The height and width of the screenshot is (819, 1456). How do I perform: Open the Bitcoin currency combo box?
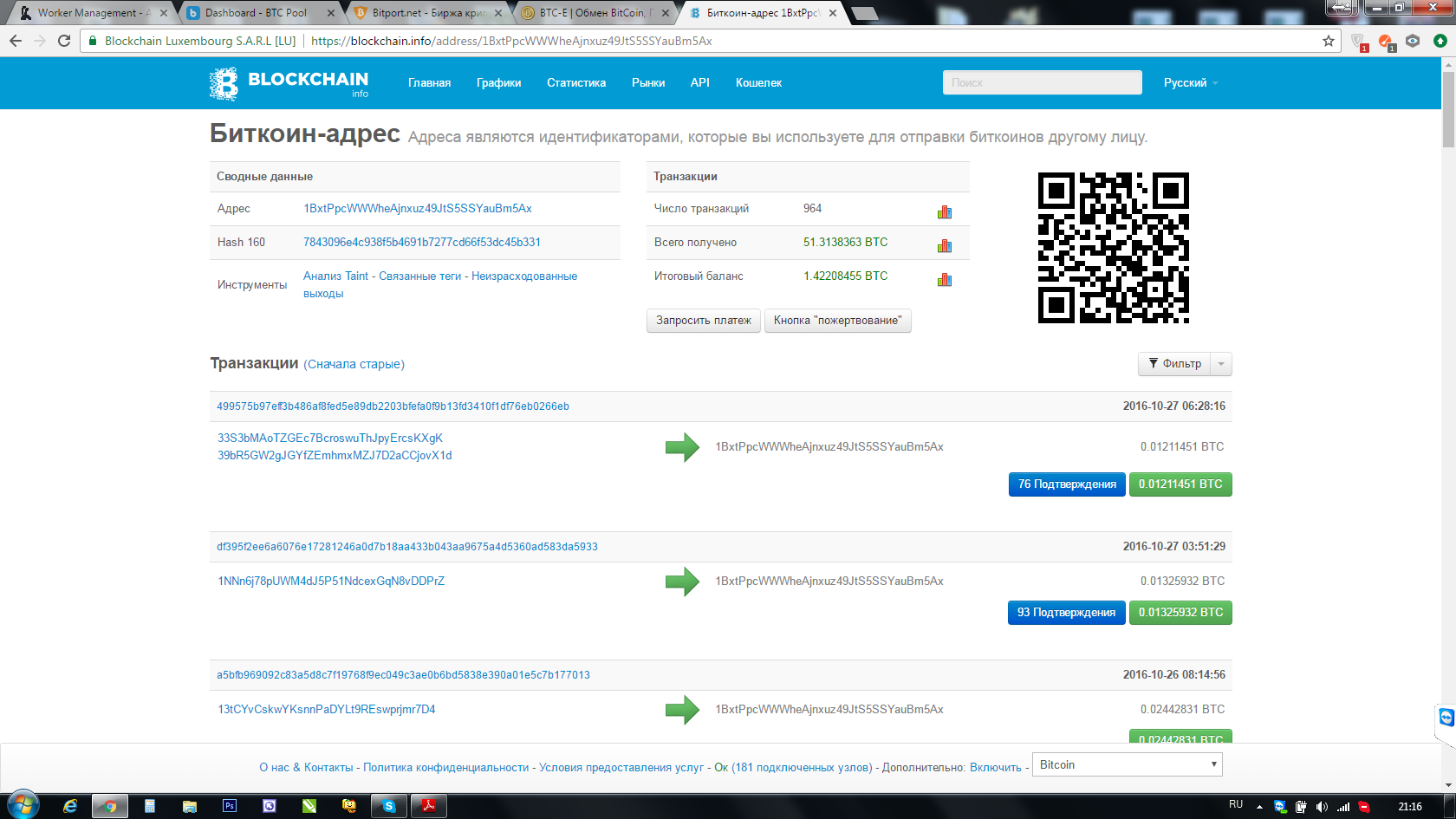[1128, 764]
